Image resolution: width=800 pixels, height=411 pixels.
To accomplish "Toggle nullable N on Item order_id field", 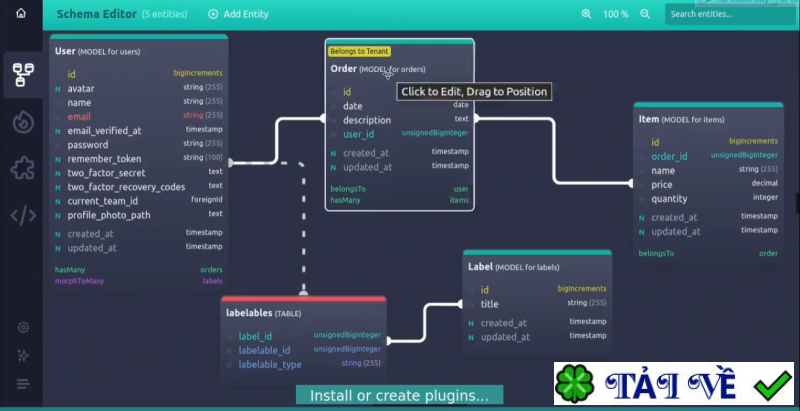I will (642, 157).
